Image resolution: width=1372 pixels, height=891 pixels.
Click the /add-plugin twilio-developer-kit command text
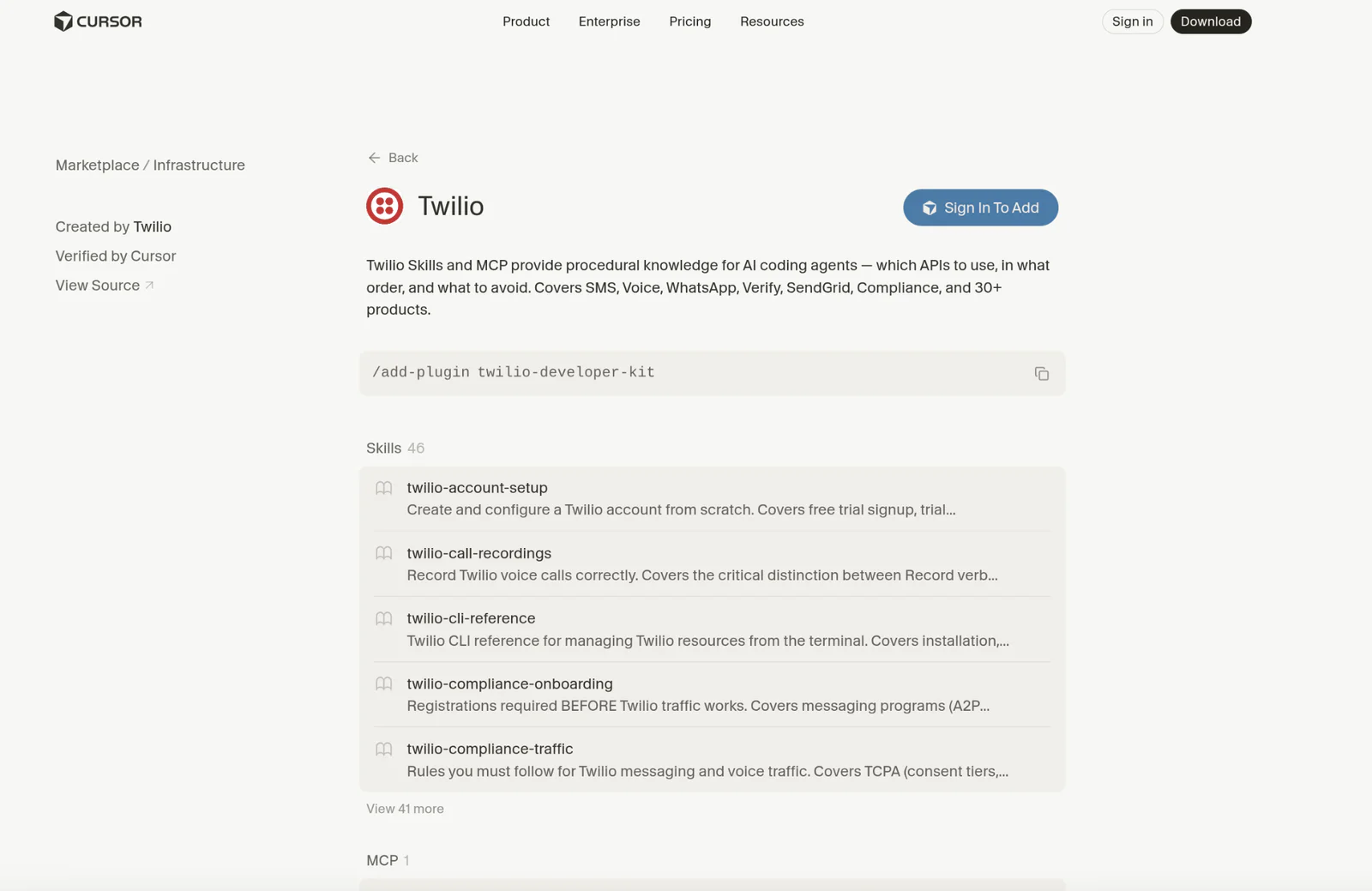coord(514,372)
